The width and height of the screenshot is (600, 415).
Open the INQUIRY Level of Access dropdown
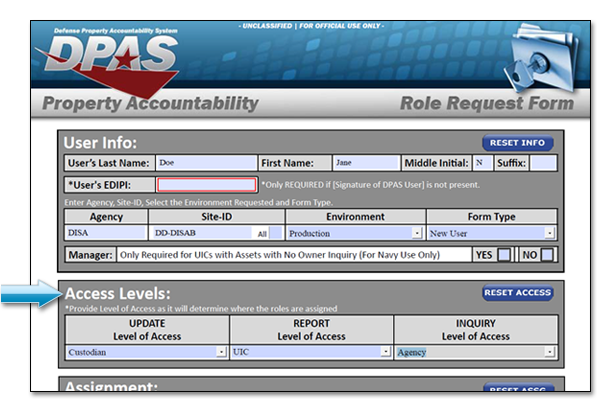(476, 352)
